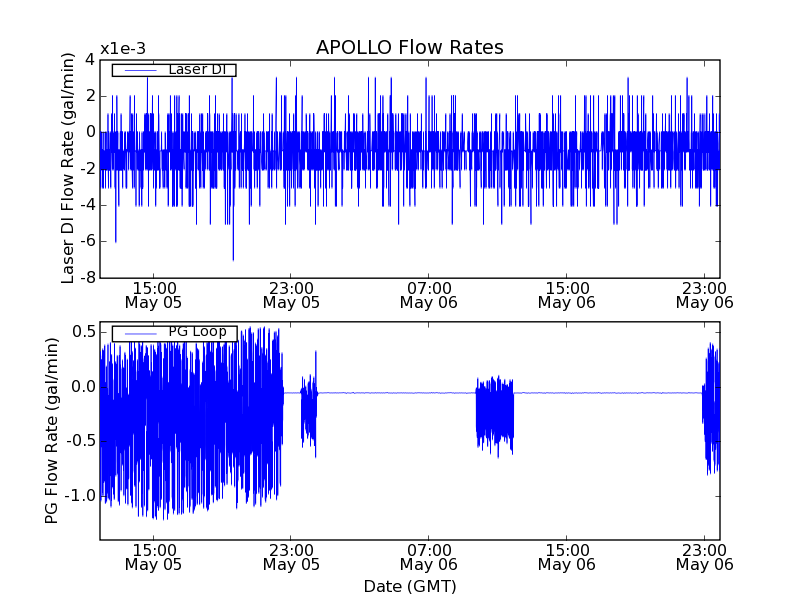Click the -8 tick on Laser DI axis
Screen dimensions: 800x600
point(89,277)
